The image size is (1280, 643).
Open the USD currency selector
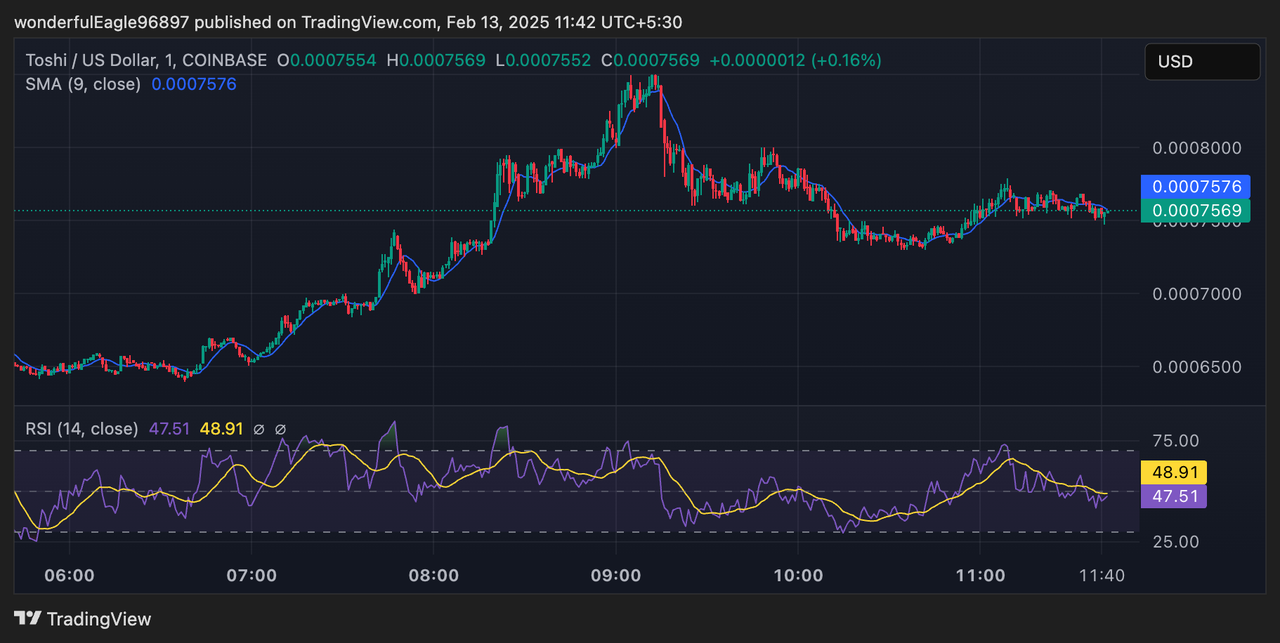click(x=1202, y=61)
